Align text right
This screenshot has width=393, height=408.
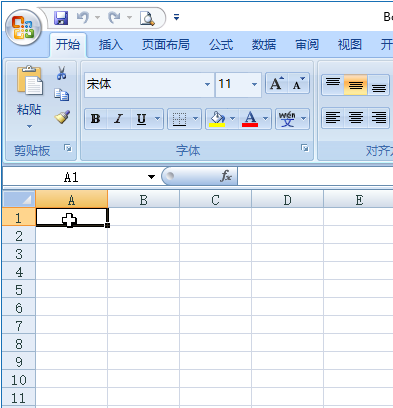[378, 118]
